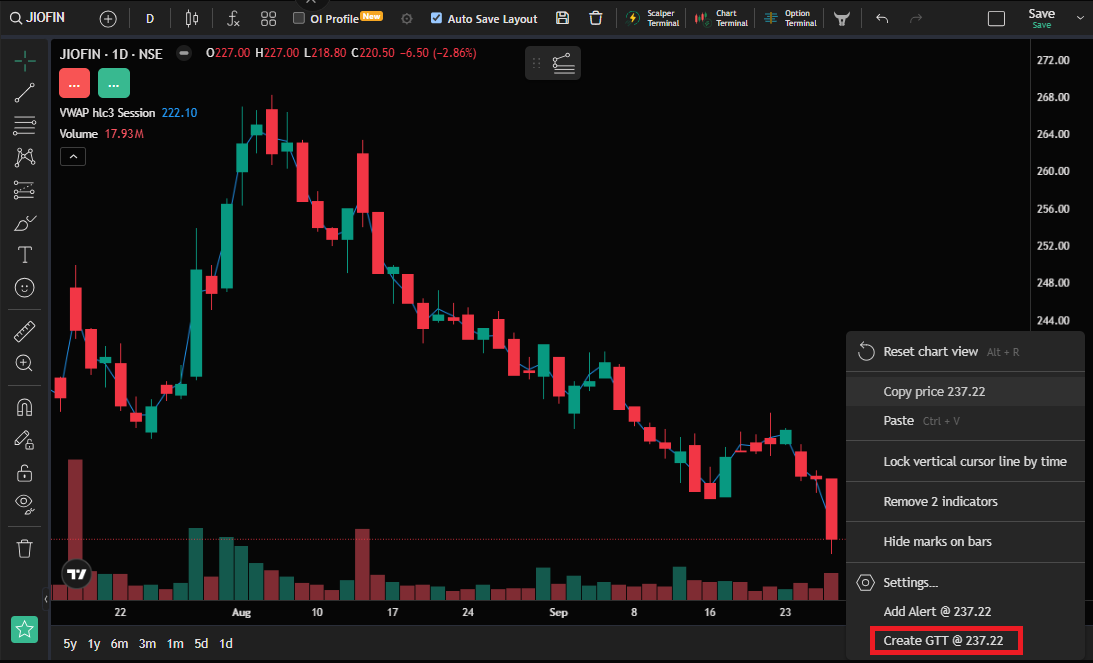Open the emoji icons tool

[25, 287]
